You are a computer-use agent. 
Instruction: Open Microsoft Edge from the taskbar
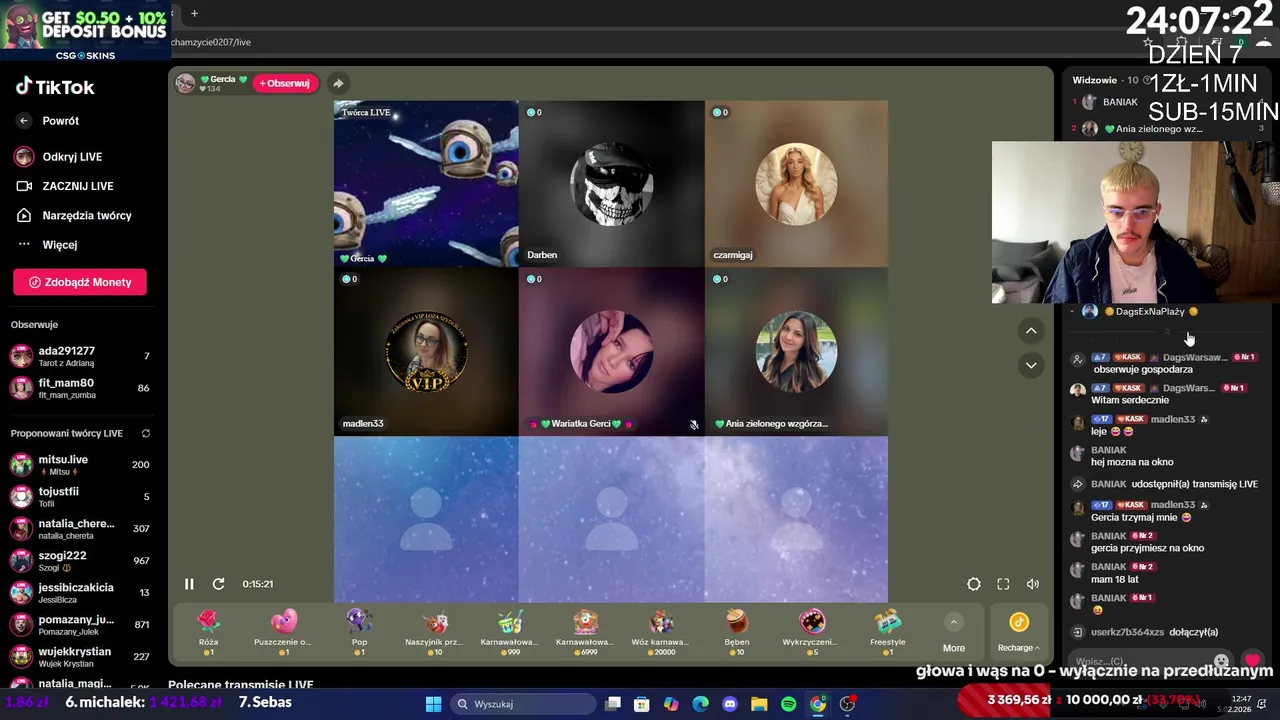pos(700,704)
